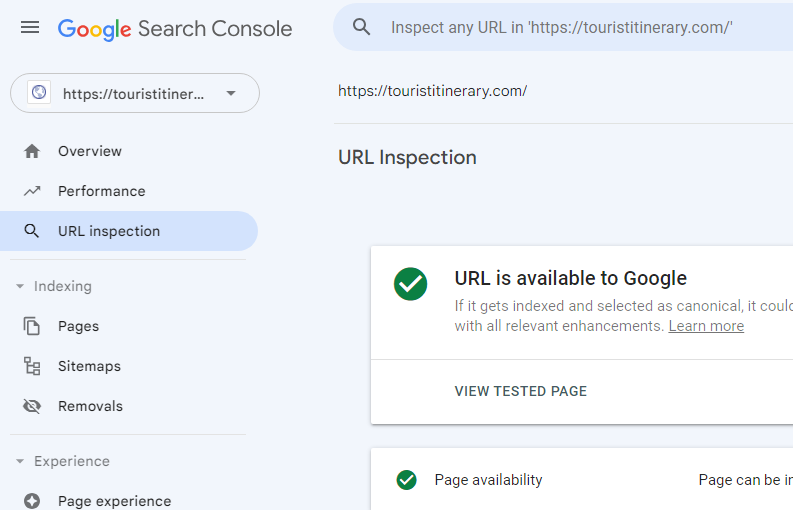Click the Overview home icon

(32, 151)
